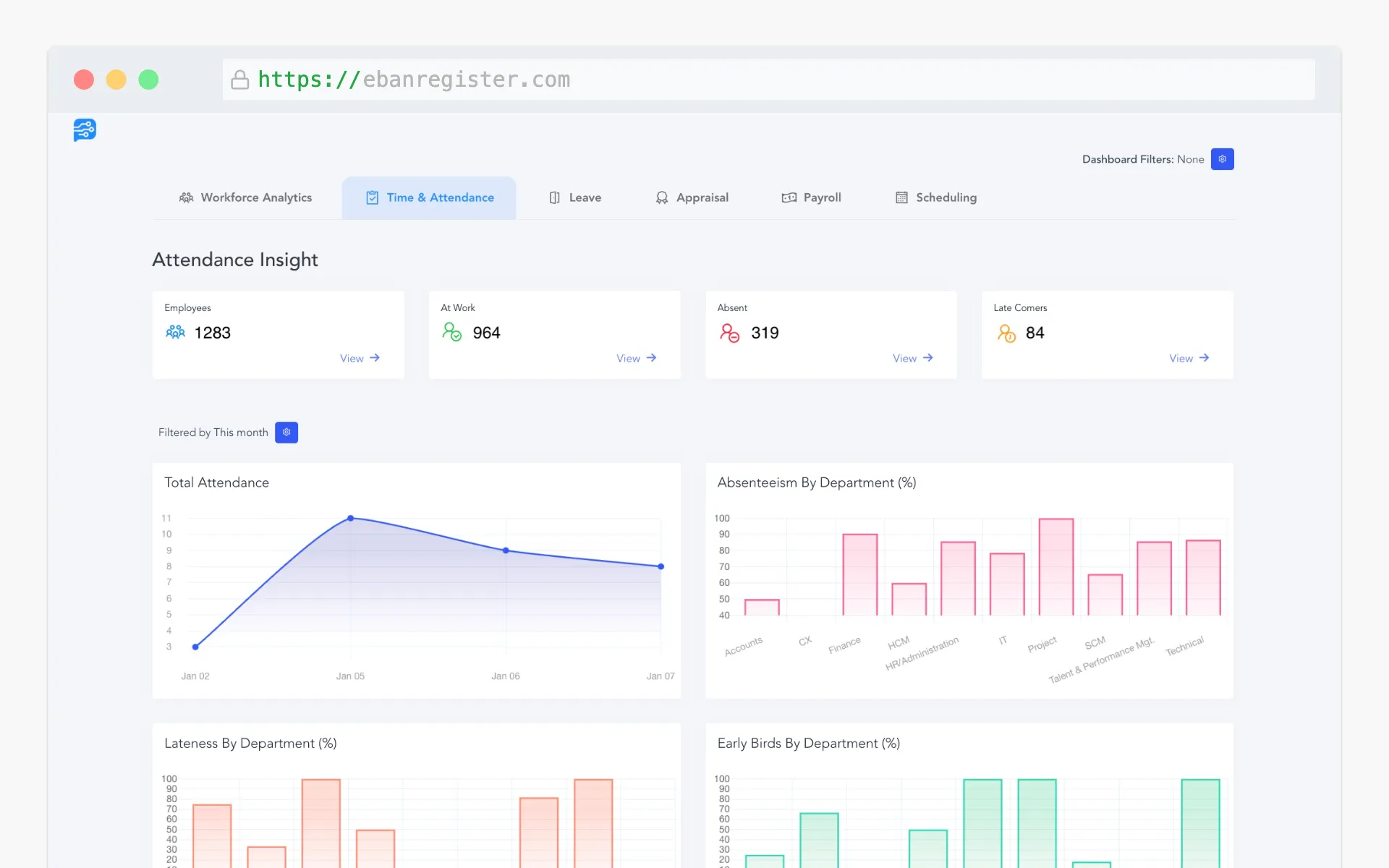Open the Workforce Analytics tab
Screen dimensions: 1389x868
pos(245,197)
